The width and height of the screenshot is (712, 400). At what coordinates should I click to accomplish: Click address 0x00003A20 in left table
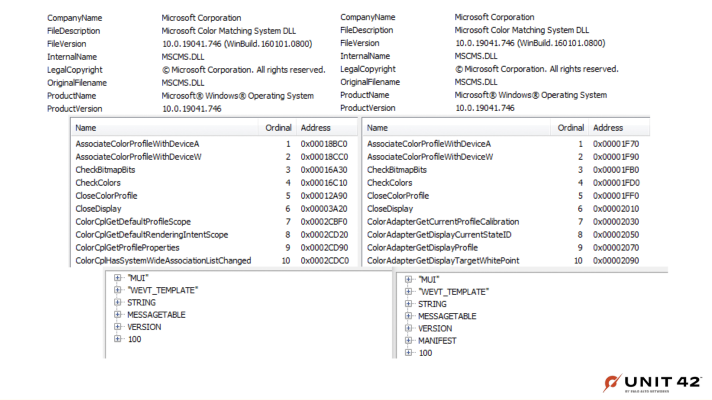tap(324, 209)
